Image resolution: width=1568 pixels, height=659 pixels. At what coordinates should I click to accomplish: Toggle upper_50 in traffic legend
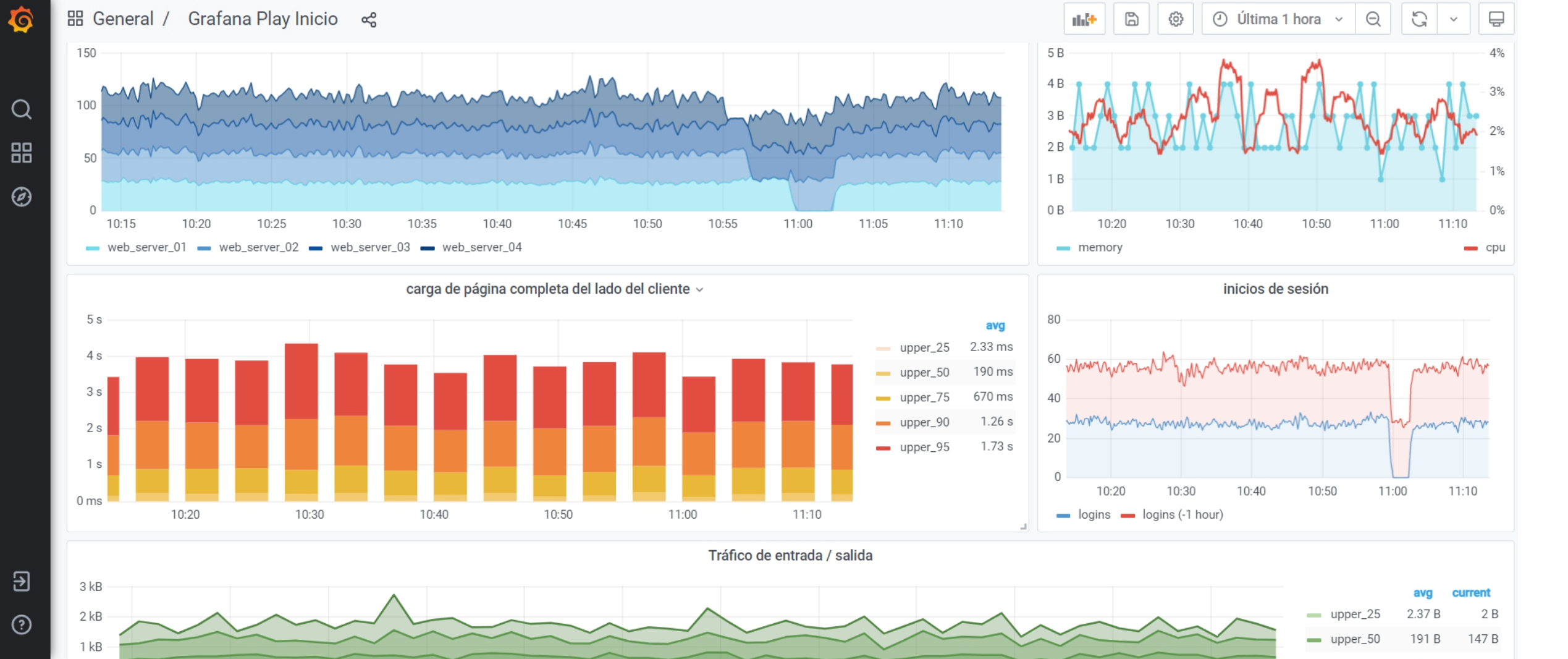tap(1355, 639)
